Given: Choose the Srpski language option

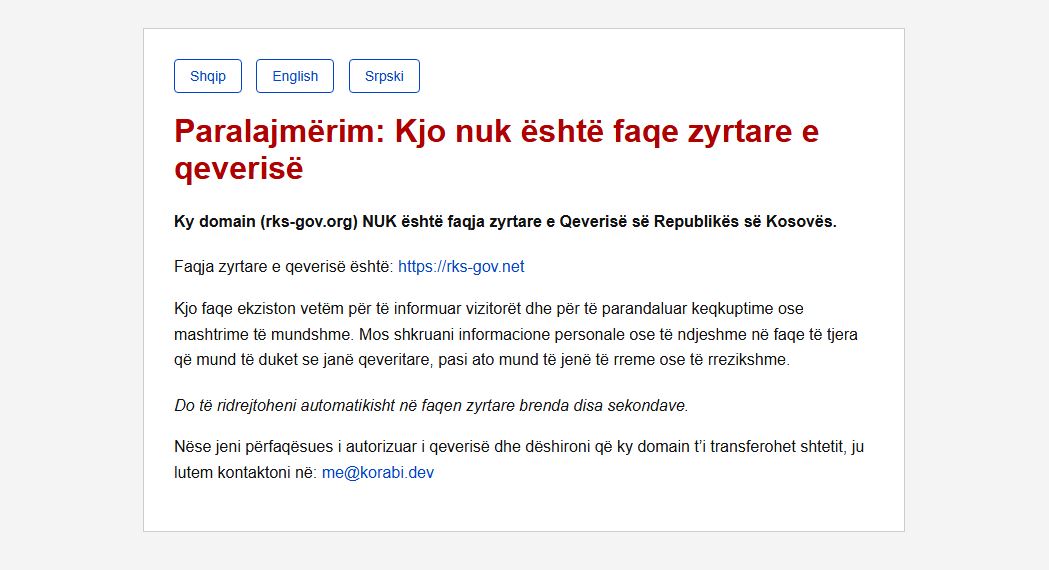Looking at the screenshot, I should coord(384,76).
